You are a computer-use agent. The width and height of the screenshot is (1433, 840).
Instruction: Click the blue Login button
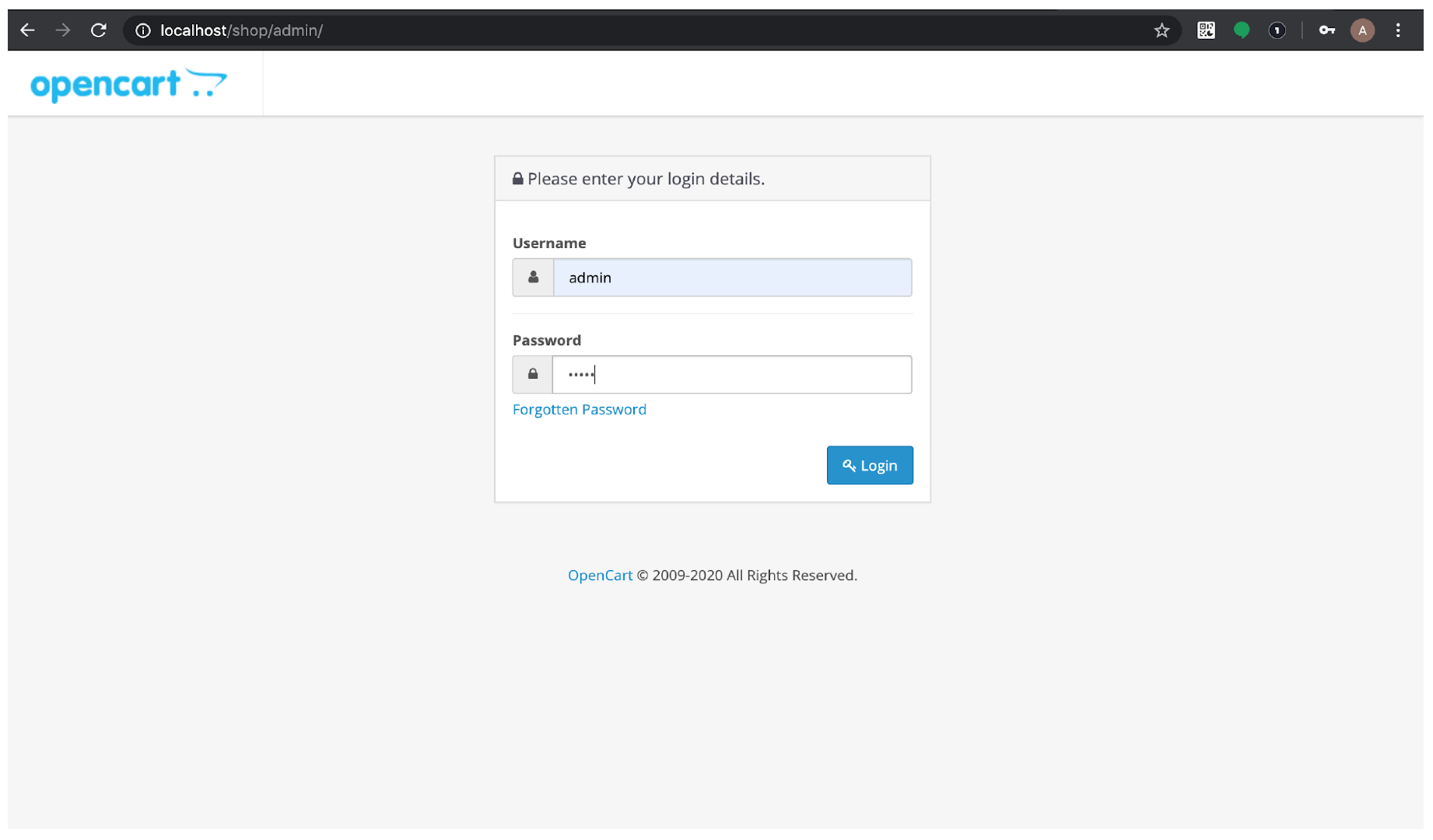[x=870, y=465]
